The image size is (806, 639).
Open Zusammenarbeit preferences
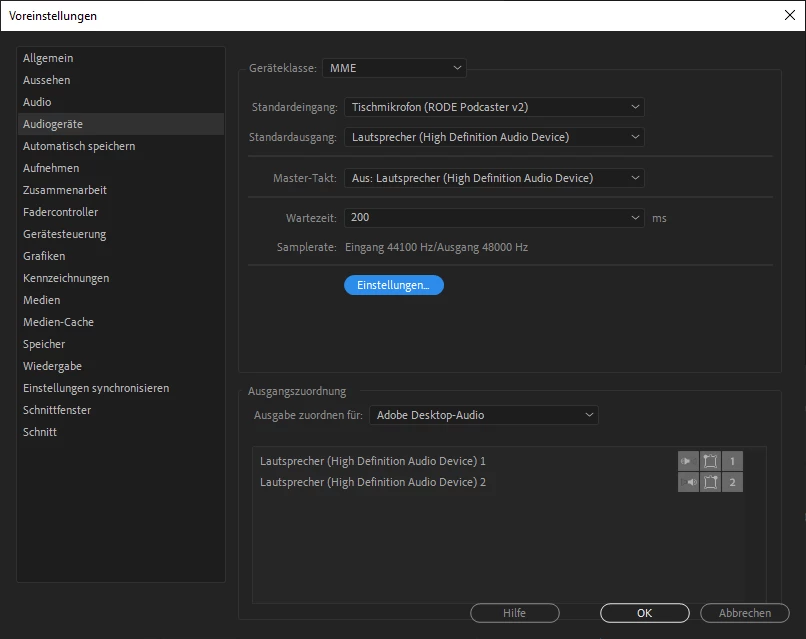(x=121, y=190)
